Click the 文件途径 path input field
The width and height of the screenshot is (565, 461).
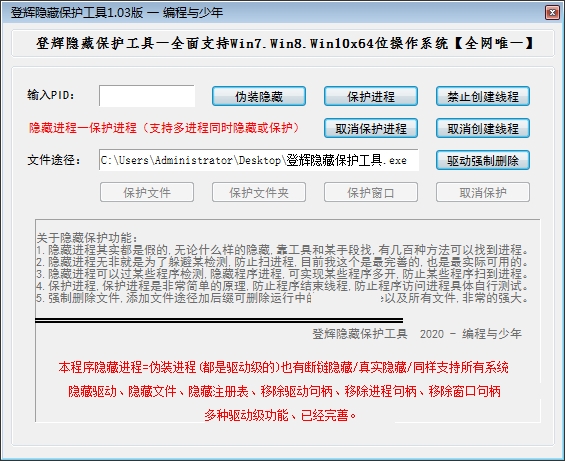(259, 160)
